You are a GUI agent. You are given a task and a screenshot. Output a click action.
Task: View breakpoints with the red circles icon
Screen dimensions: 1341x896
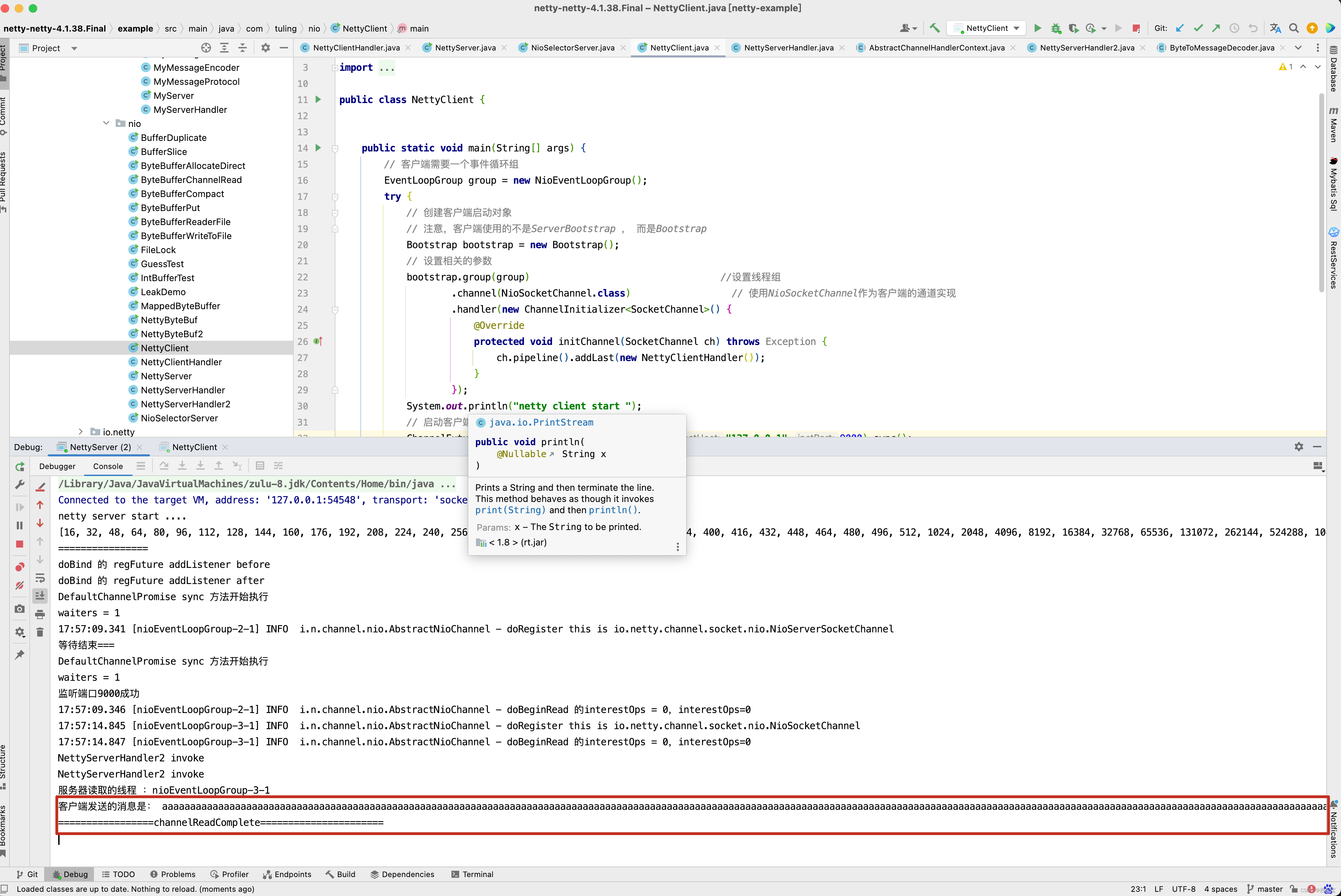(x=19, y=567)
